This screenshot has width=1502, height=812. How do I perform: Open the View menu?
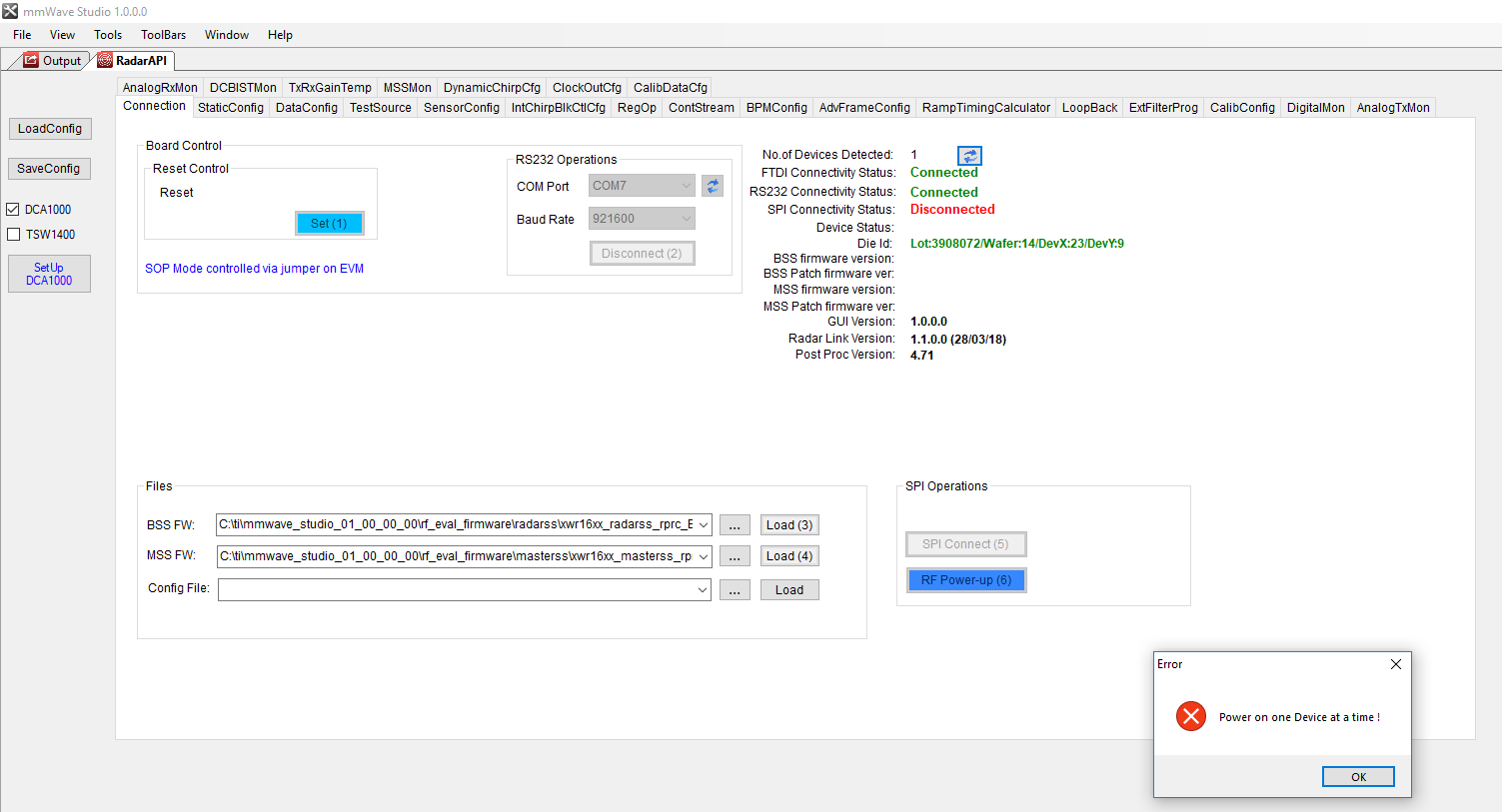click(x=62, y=35)
